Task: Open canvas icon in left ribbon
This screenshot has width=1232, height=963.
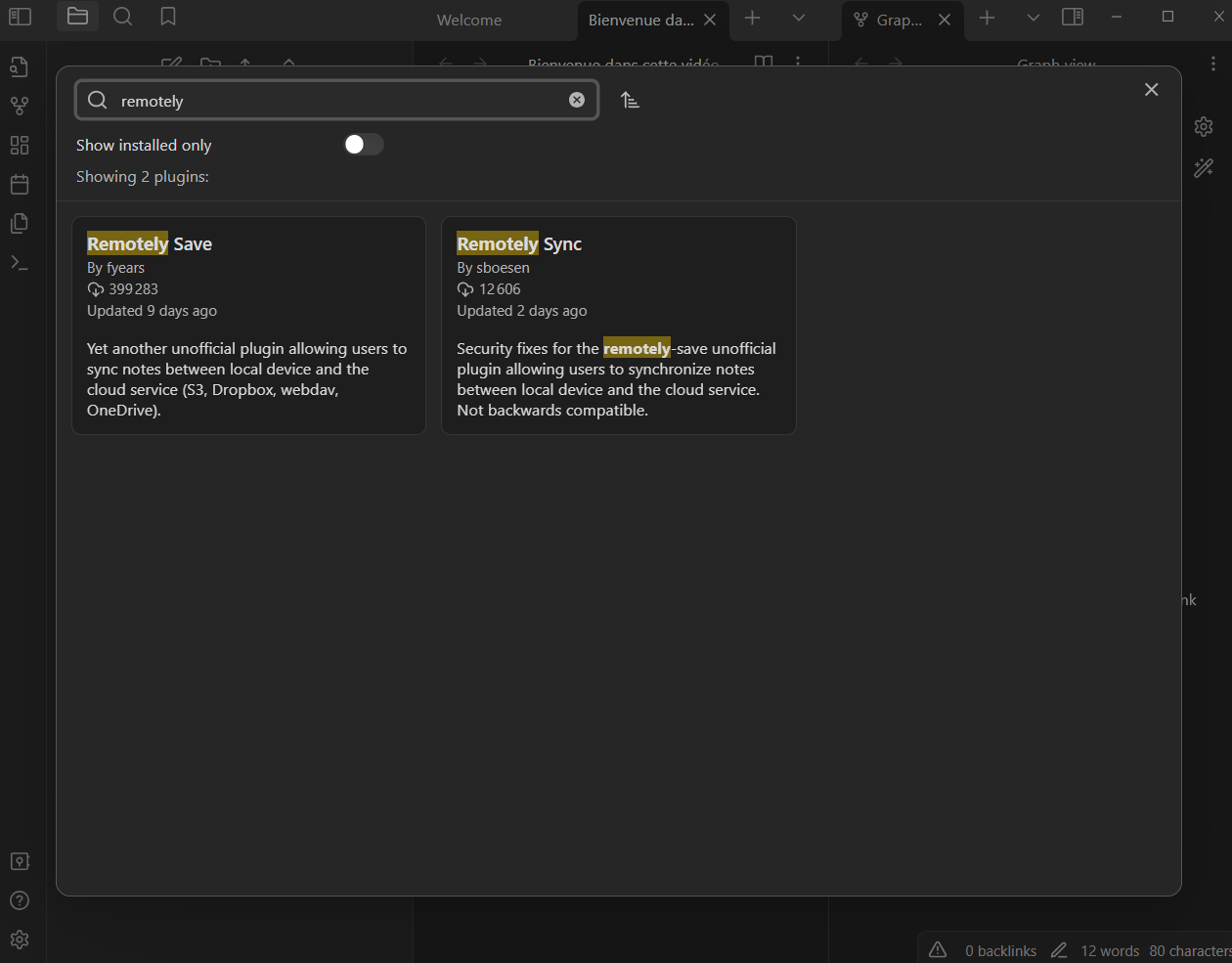Action: tap(20, 145)
